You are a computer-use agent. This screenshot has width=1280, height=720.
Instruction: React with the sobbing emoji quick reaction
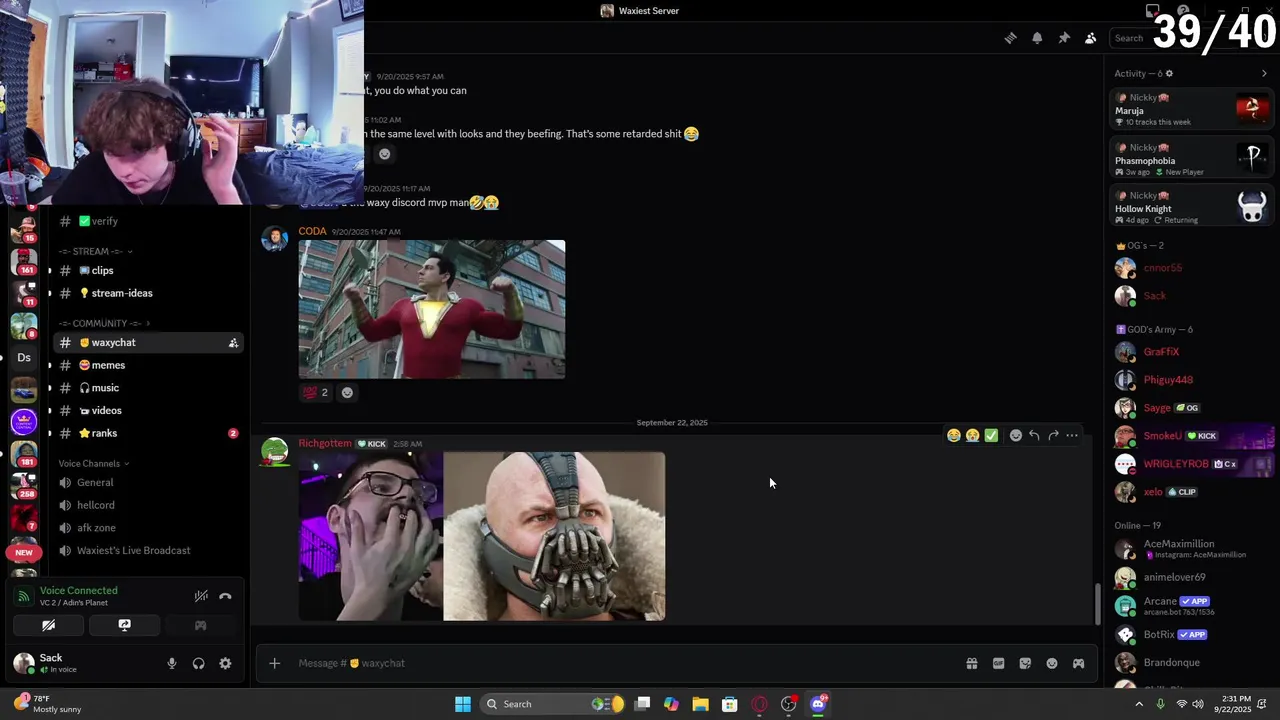coord(972,435)
